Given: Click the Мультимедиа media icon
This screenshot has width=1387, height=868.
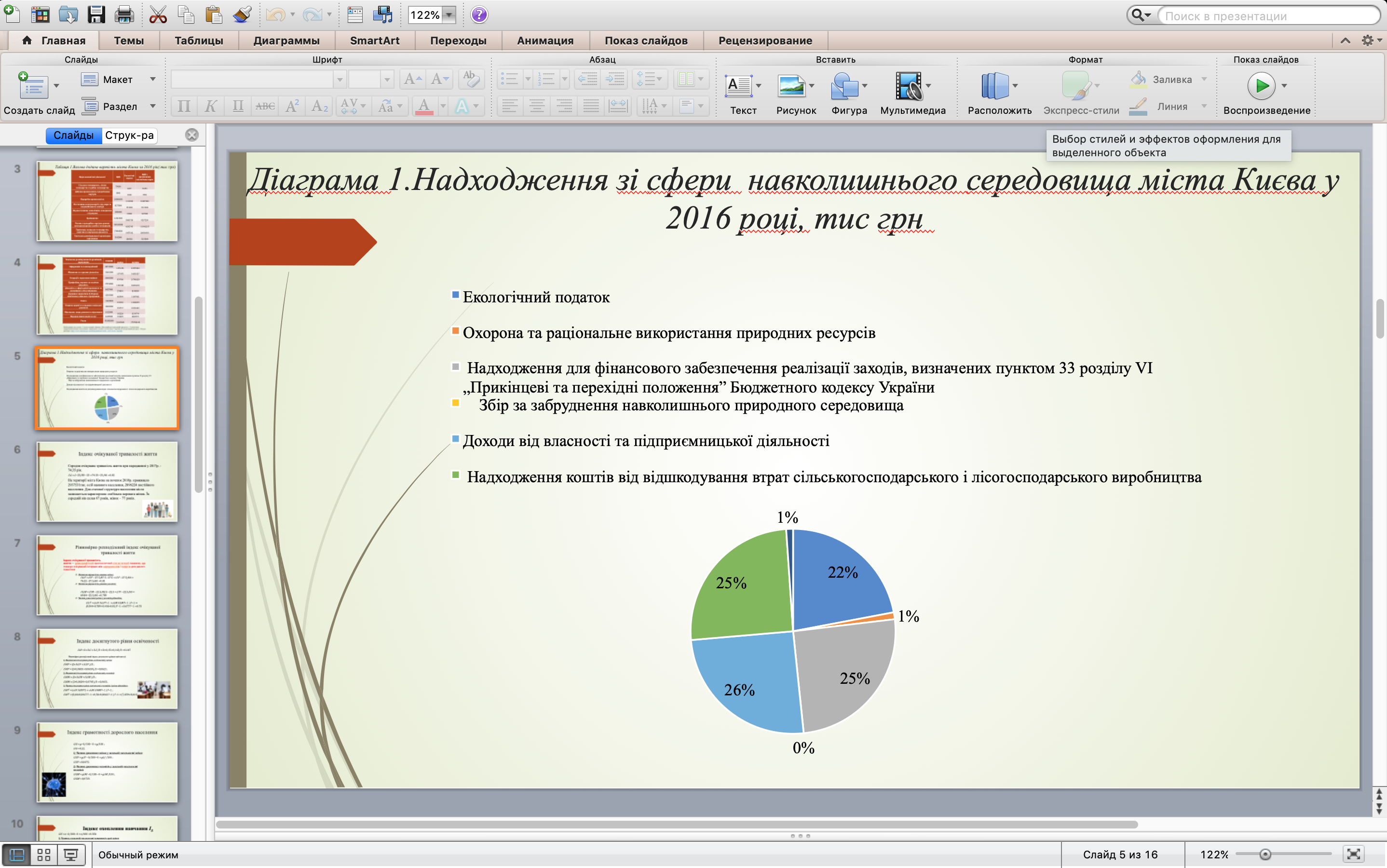Looking at the screenshot, I should coord(909,86).
